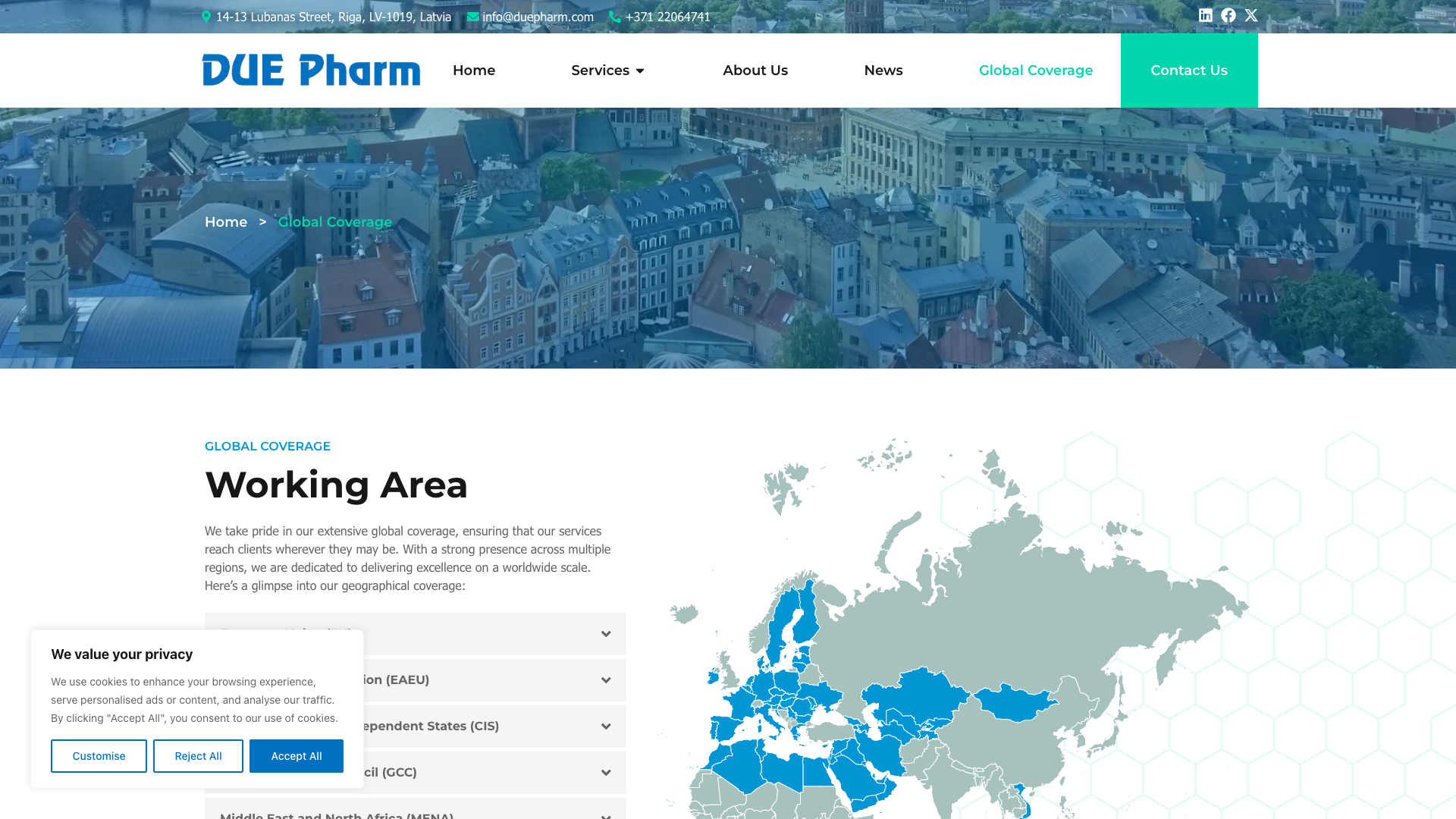This screenshot has width=1456, height=819.
Task: Expand the GCC accordion chevron
Action: coord(606,773)
